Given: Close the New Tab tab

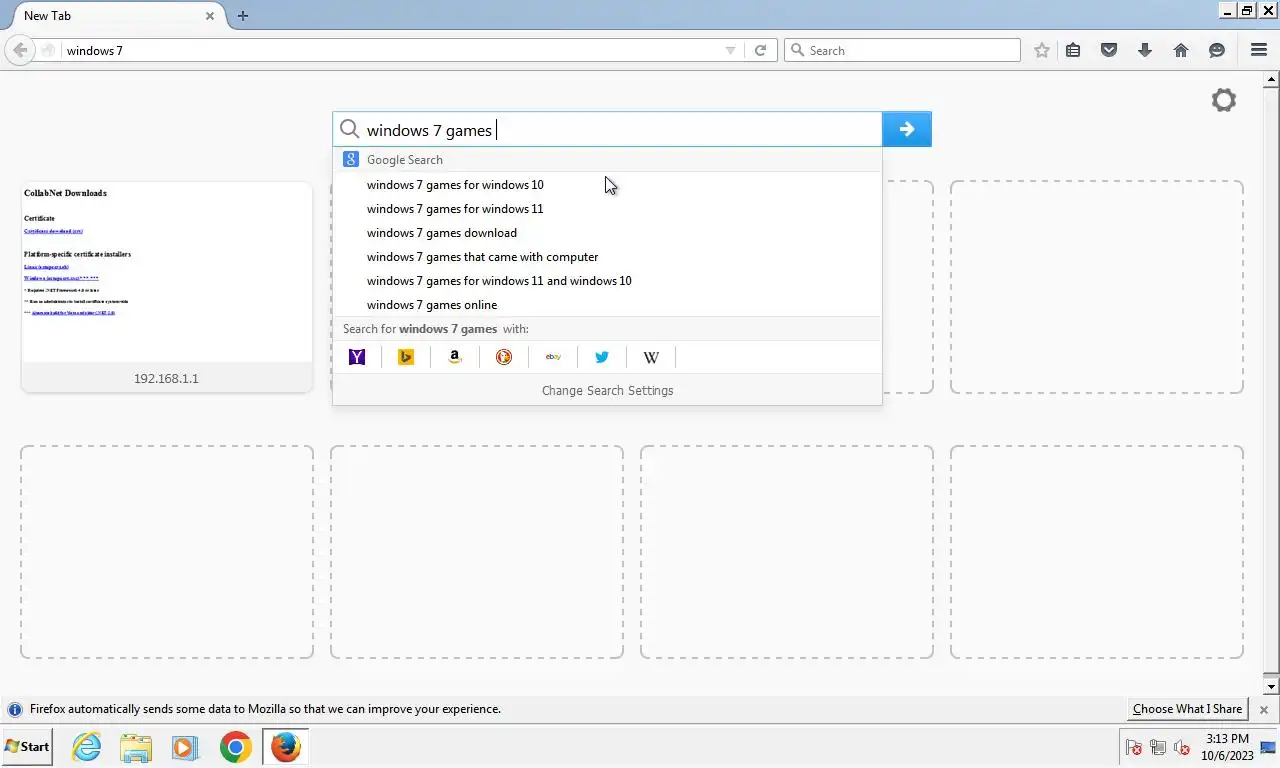Looking at the screenshot, I should [210, 15].
